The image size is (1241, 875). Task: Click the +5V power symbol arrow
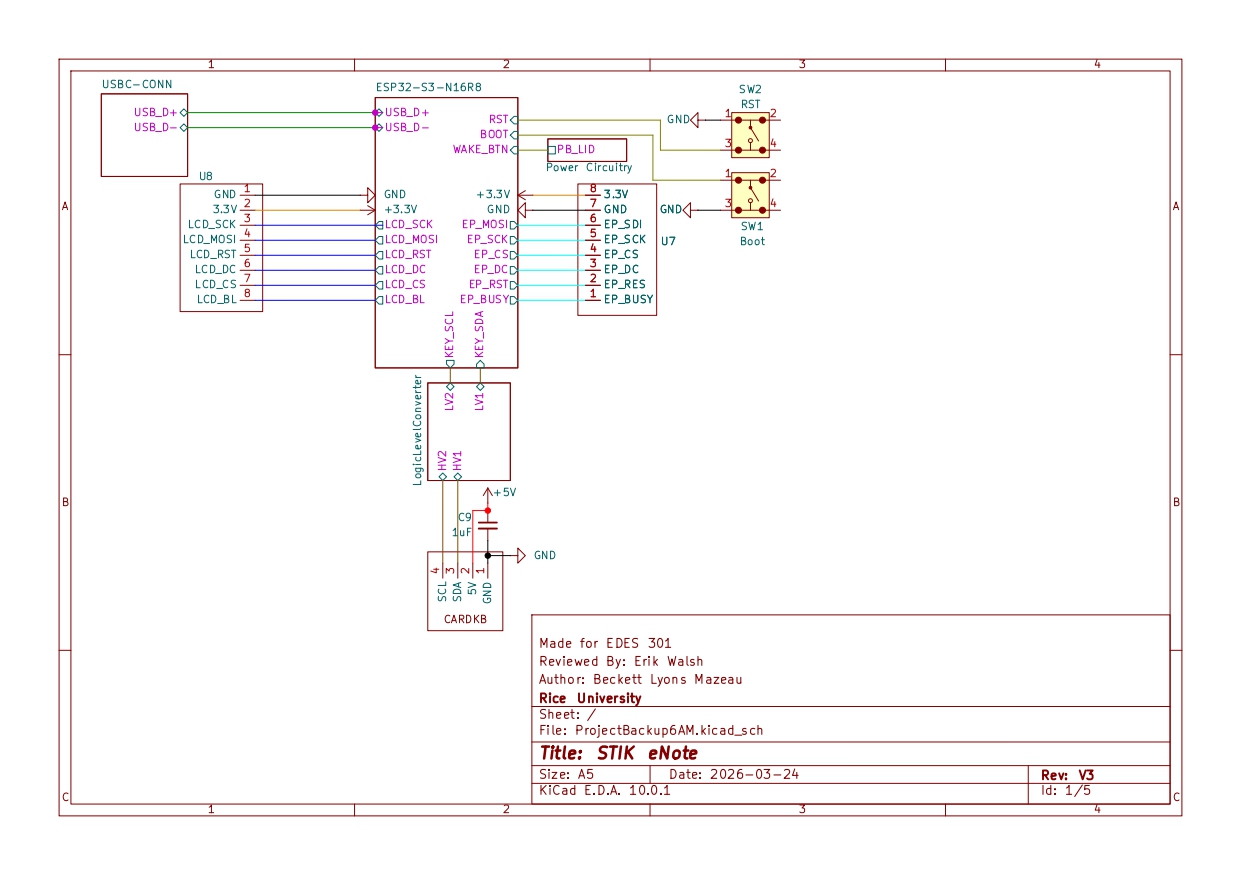487,492
